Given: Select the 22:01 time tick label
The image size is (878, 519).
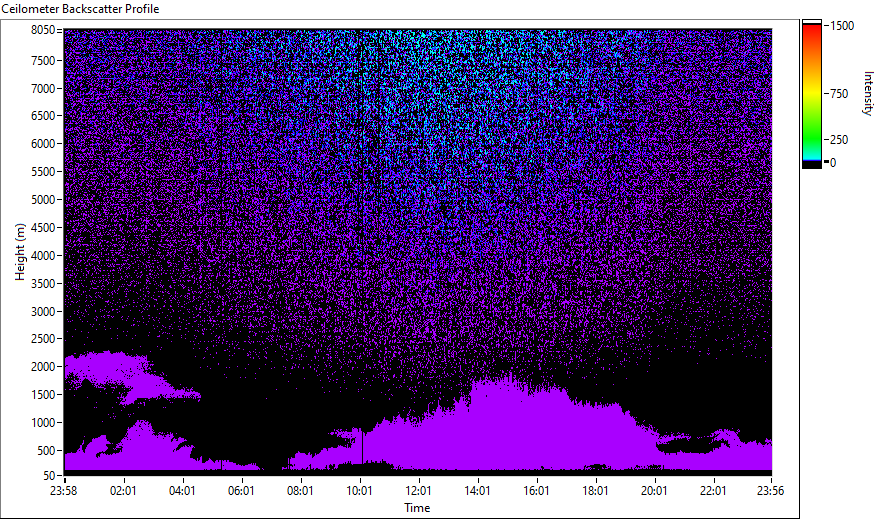Looking at the screenshot, I should (x=713, y=491).
